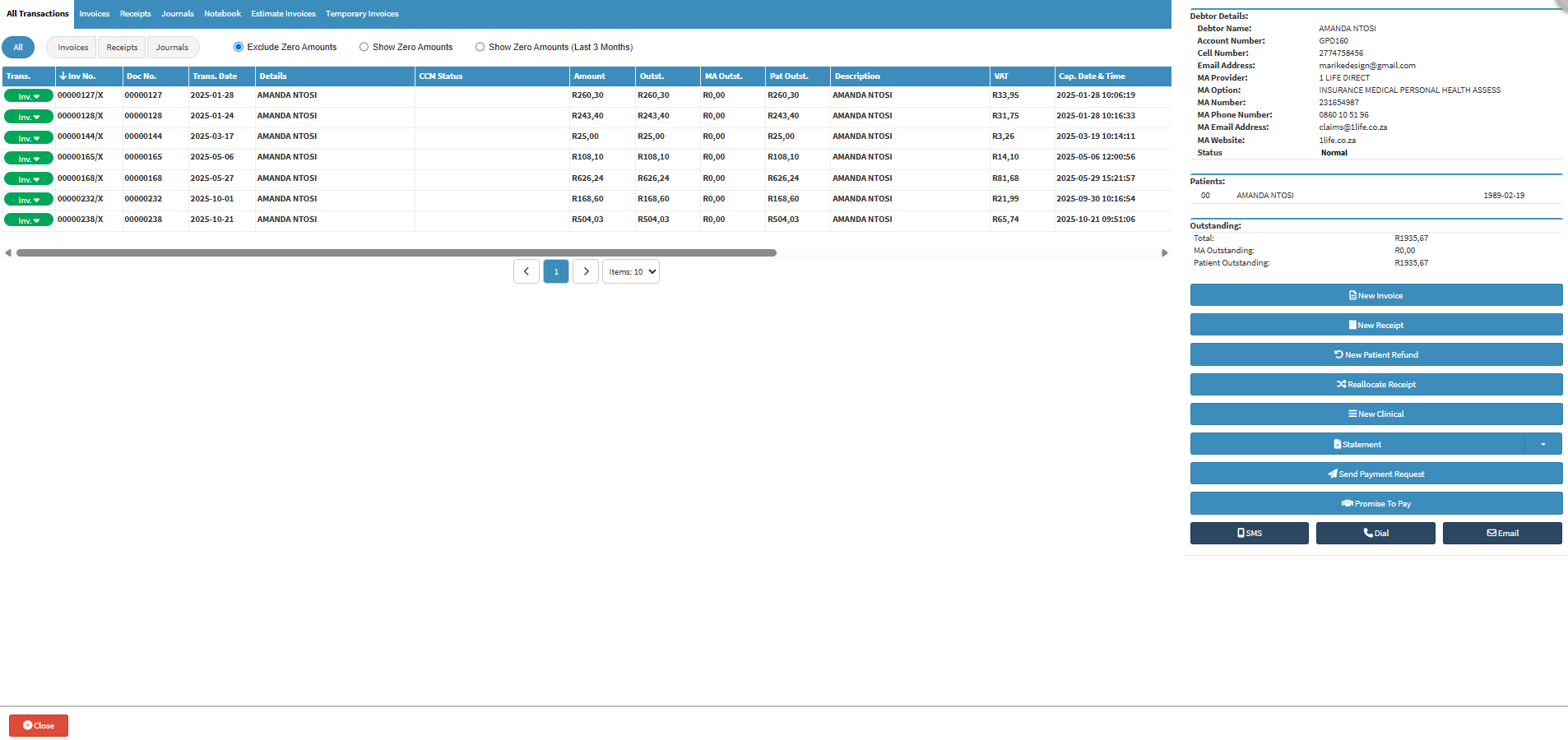Enable Show Zero Amounts (Last 3 Months)
The width and height of the screenshot is (1568, 740).
pyautogui.click(x=480, y=48)
